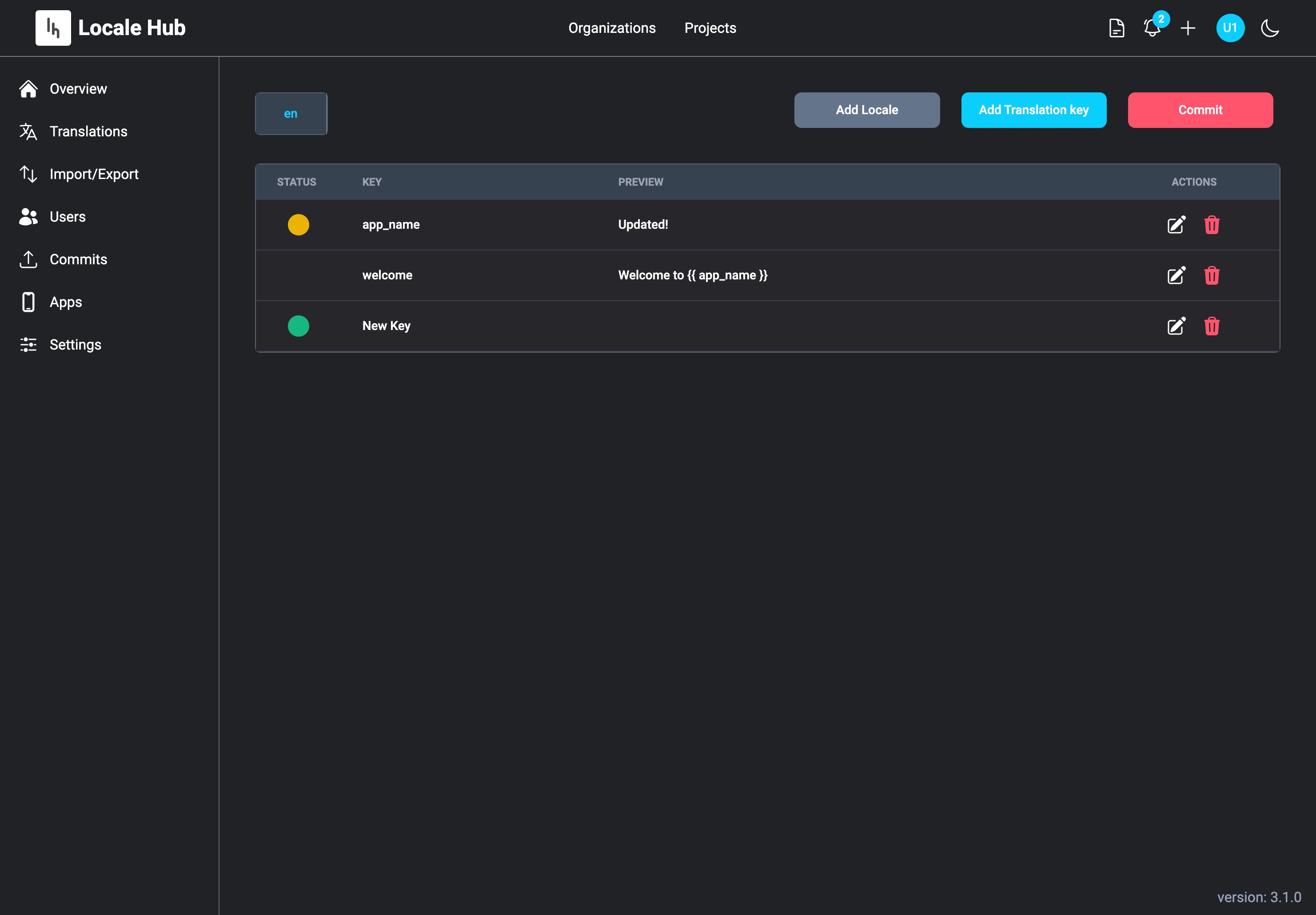1316x915 pixels.
Task: Select the New Key cell
Action: click(x=387, y=326)
